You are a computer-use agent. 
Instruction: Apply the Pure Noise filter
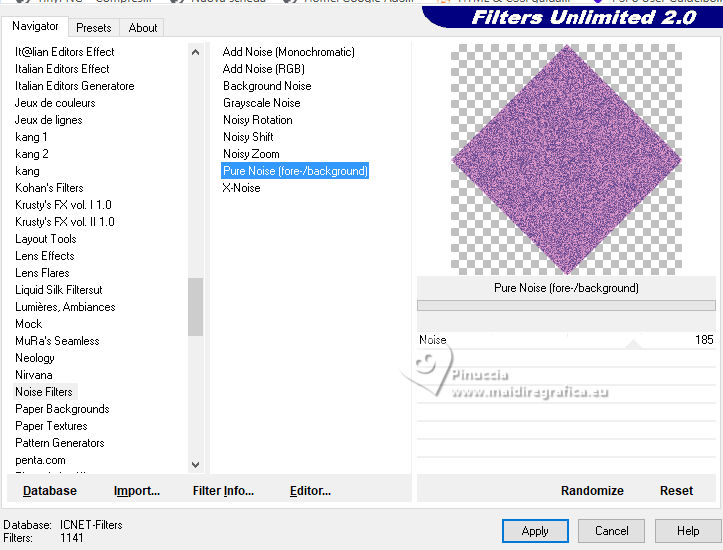pyautogui.click(x=535, y=531)
